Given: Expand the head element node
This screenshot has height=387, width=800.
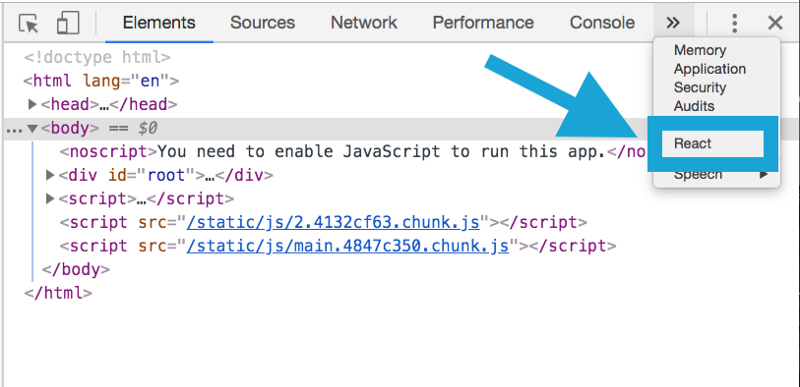Looking at the screenshot, I should pyautogui.click(x=32, y=105).
